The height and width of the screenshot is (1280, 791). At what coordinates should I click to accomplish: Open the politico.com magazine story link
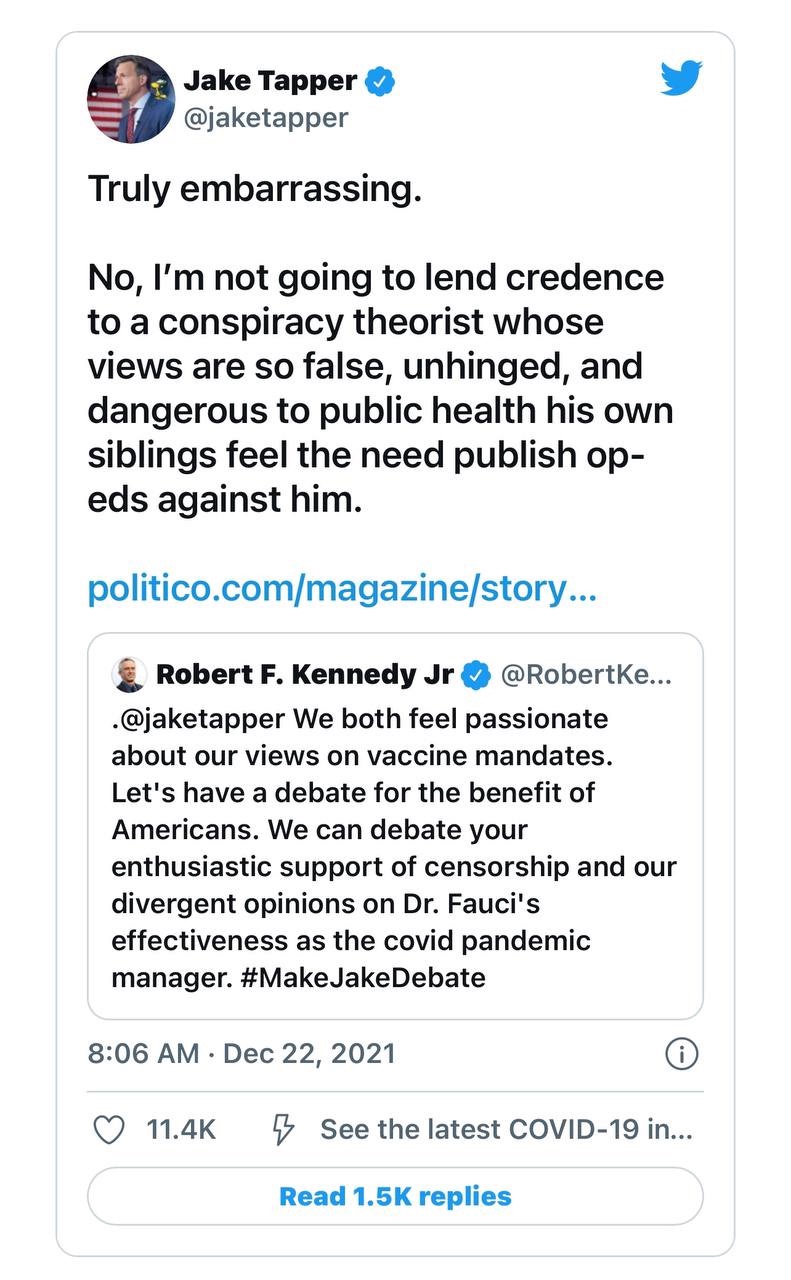(342, 587)
